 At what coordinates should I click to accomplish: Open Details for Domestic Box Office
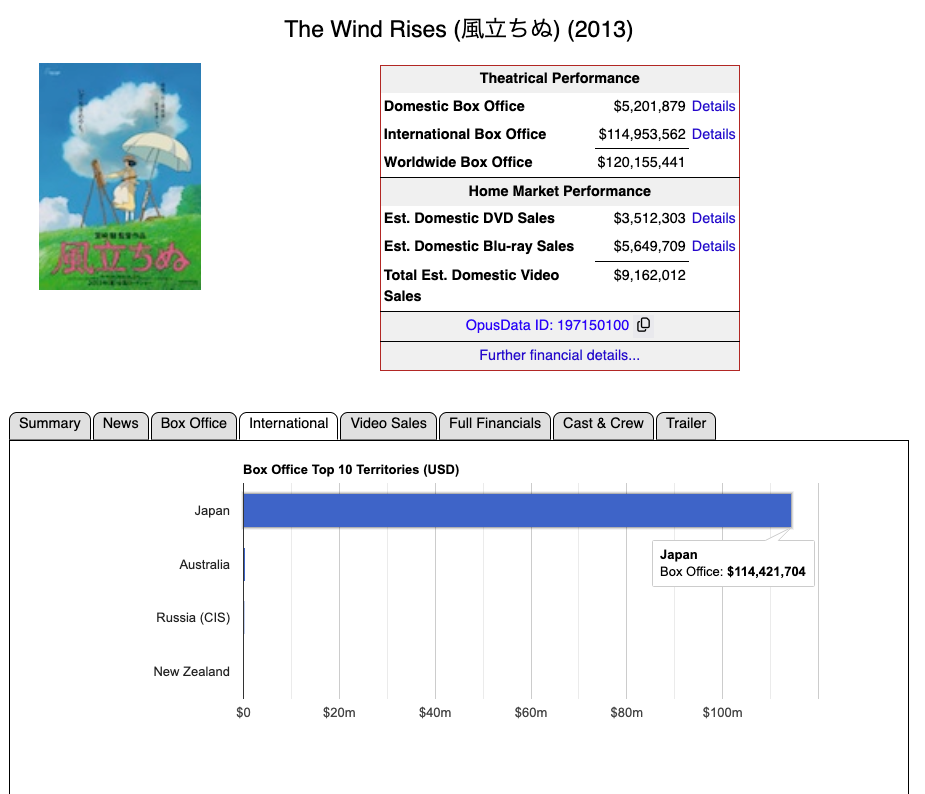[x=713, y=106]
